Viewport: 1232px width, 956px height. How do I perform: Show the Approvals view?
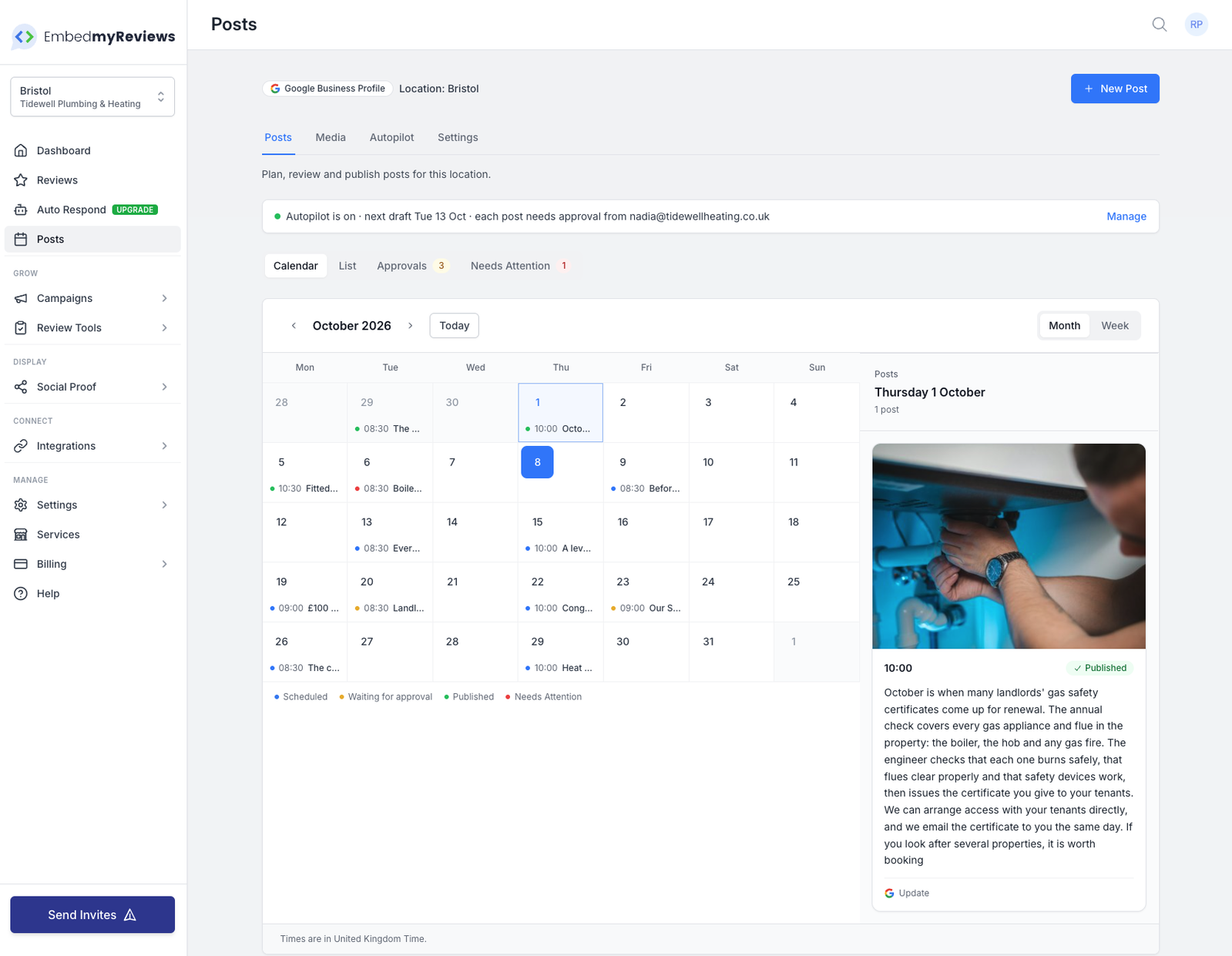(x=411, y=266)
